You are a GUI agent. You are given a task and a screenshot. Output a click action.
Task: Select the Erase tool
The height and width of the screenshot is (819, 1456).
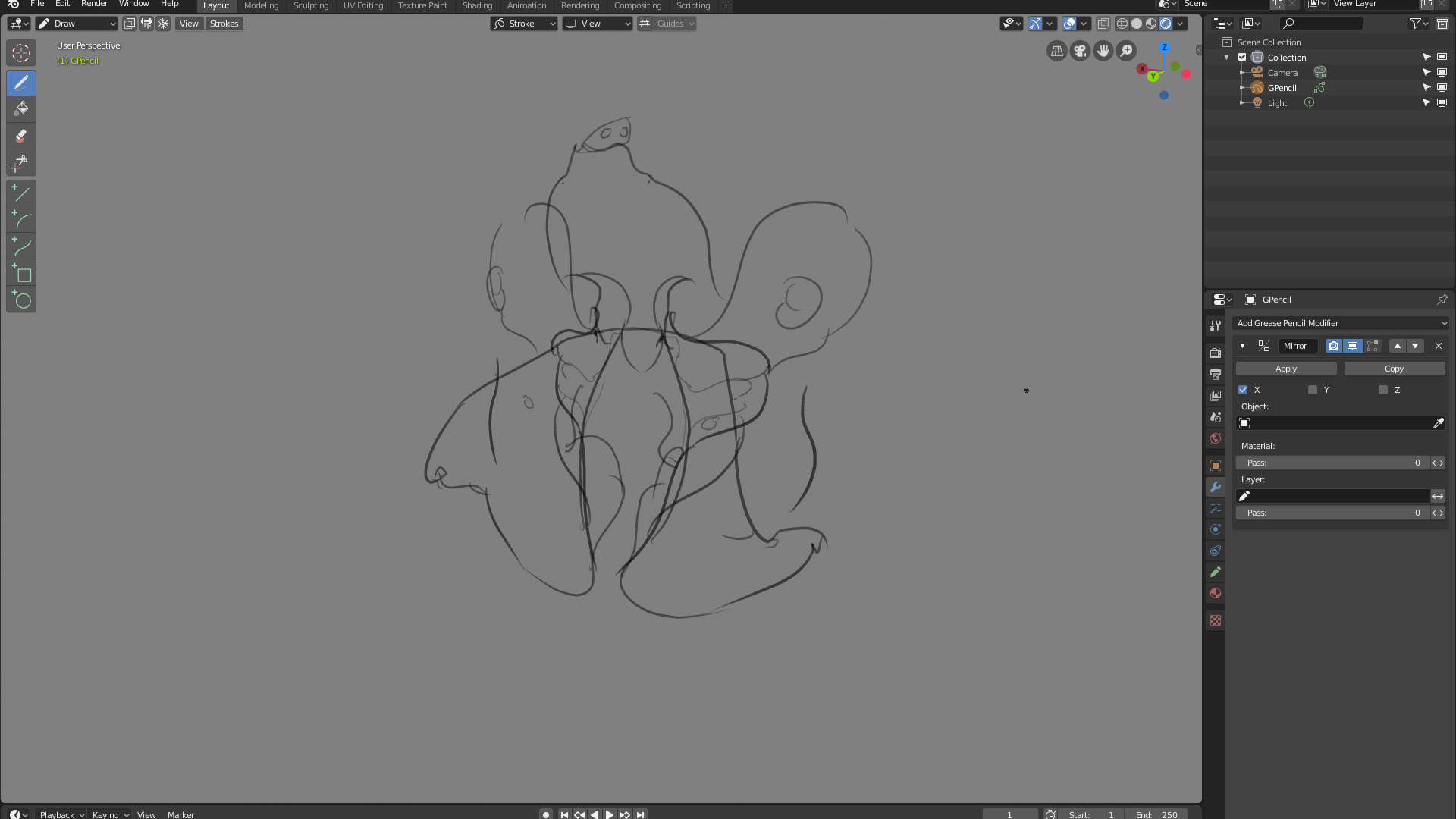tap(21, 136)
